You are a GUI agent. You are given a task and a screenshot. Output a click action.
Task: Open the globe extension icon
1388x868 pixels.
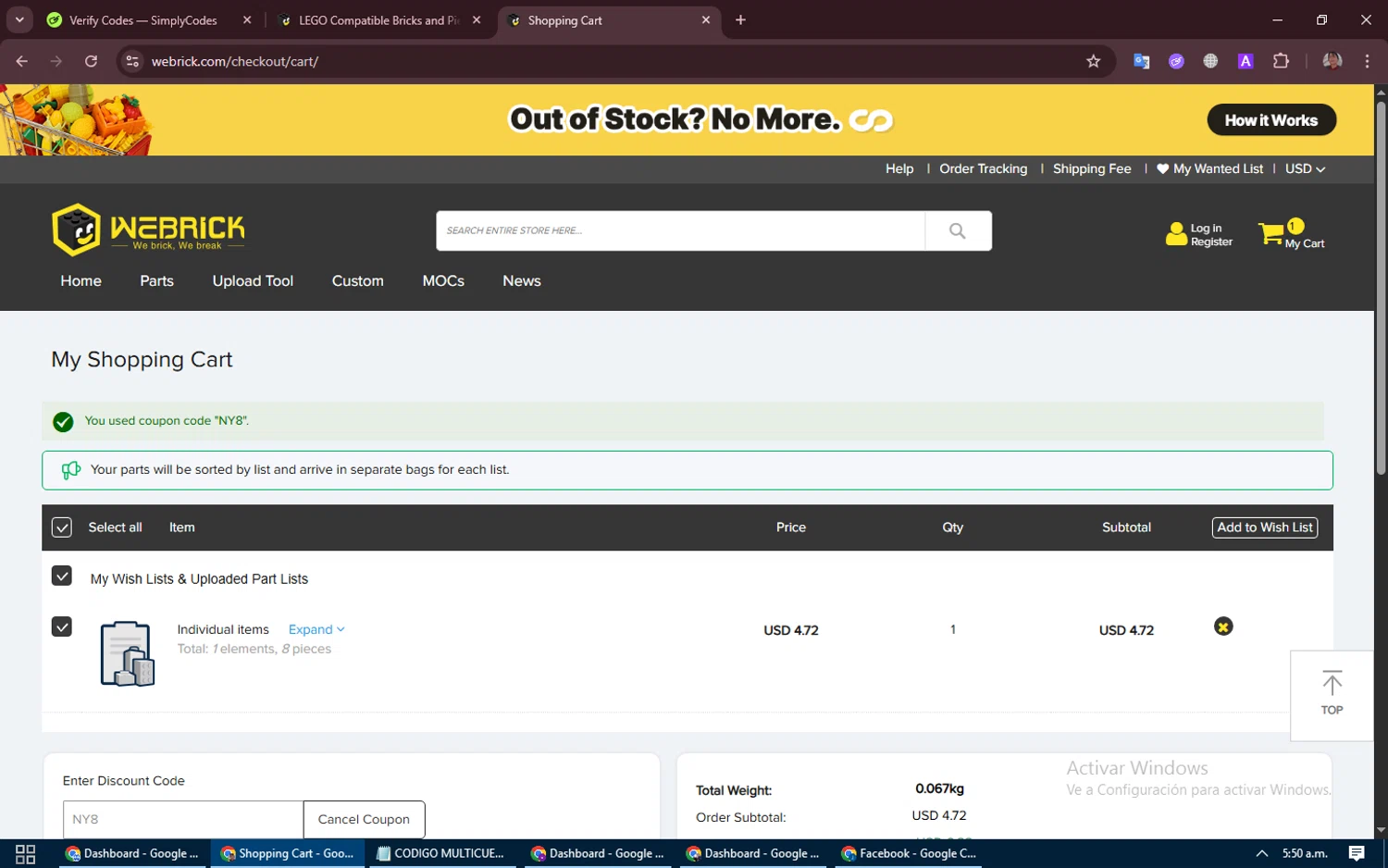tap(1210, 61)
